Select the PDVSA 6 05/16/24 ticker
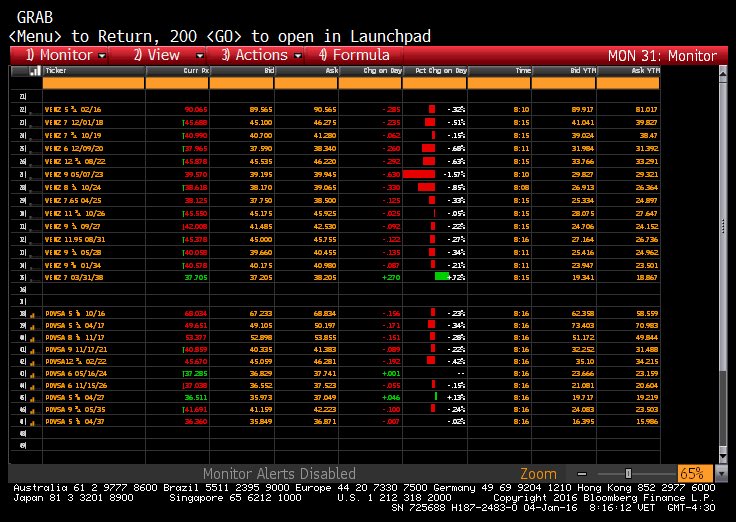The height and width of the screenshot is (522, 736). (77, 374)
